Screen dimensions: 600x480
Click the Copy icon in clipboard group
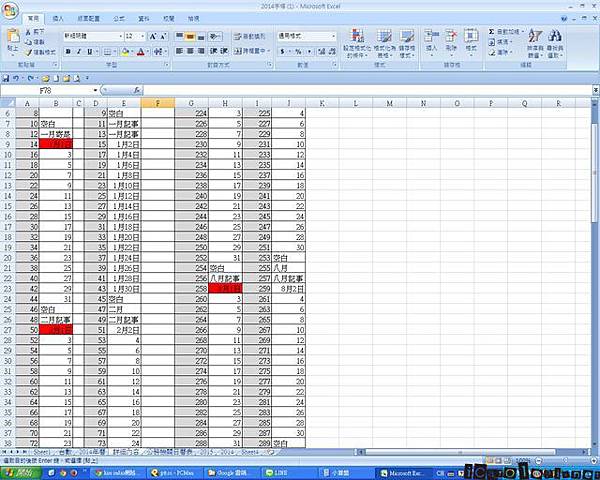point(28,42)
